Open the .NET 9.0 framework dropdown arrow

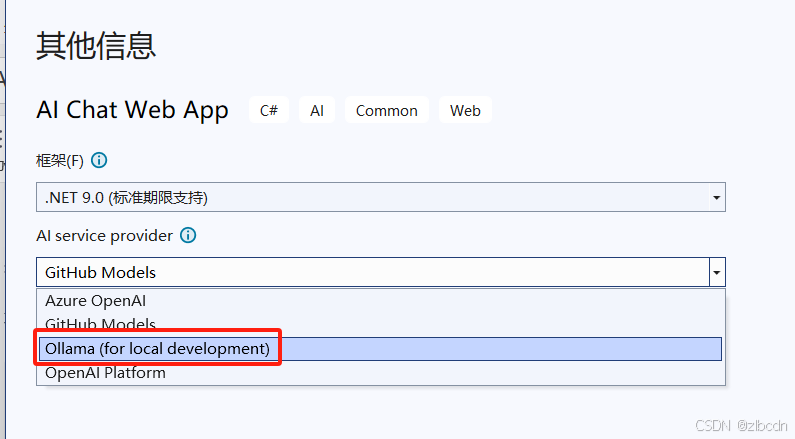(x=716, y=197)
